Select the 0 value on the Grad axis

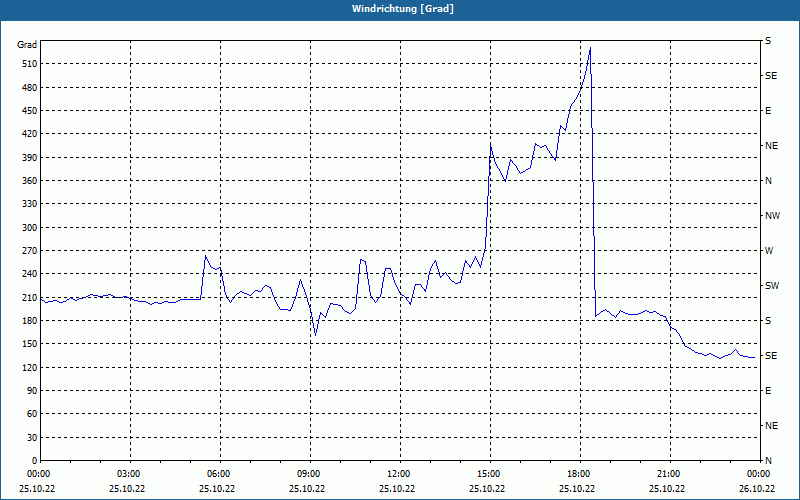34,461
